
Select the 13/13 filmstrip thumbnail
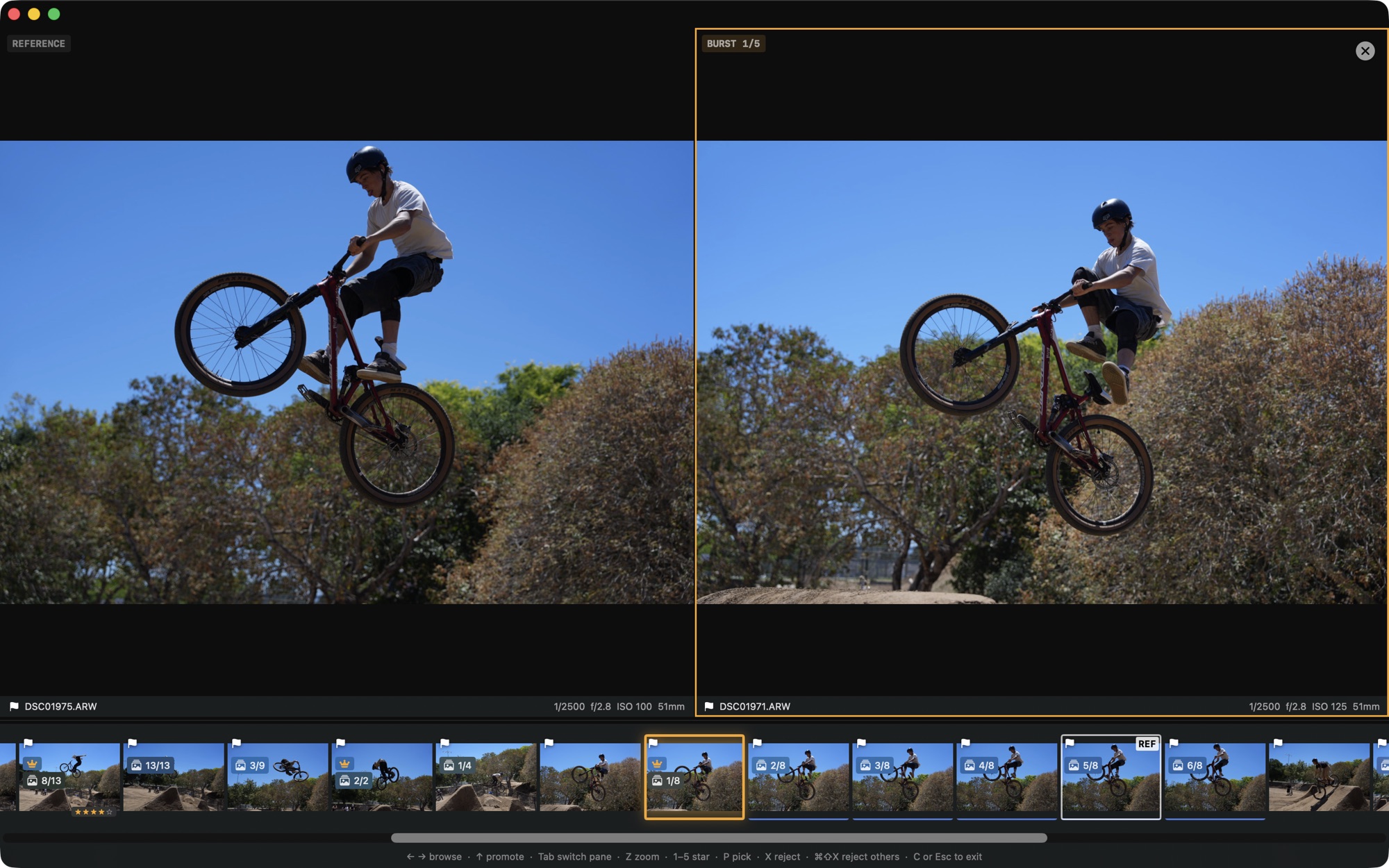point(174,777)
